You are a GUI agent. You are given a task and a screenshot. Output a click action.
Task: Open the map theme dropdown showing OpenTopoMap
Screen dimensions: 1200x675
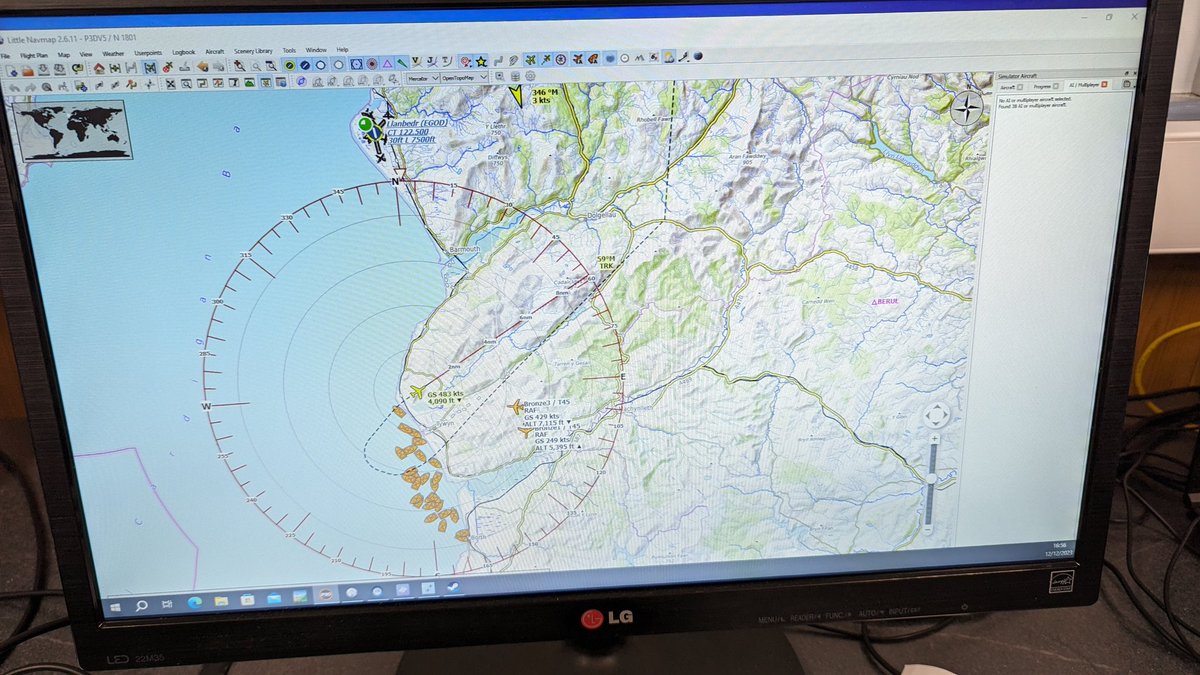[x=464, y=77]
